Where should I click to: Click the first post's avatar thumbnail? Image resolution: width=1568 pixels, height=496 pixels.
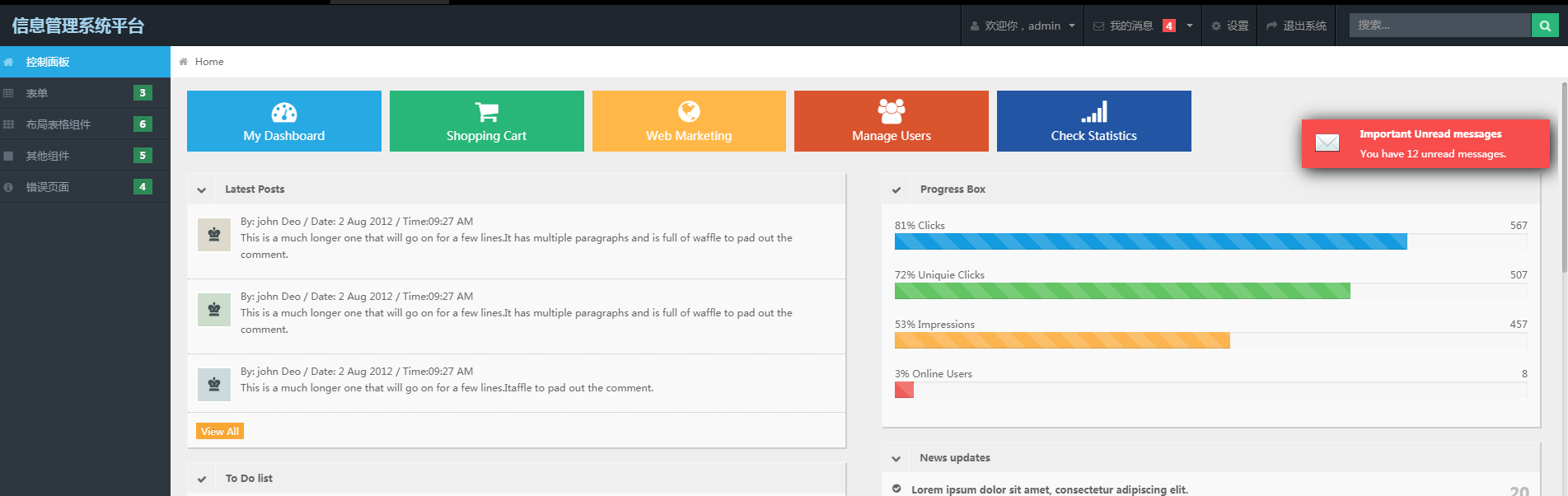[214, 235]
